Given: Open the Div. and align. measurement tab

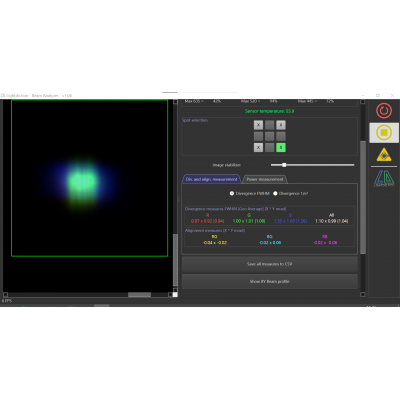Looking at the screenshot, I should click(211, 179).
